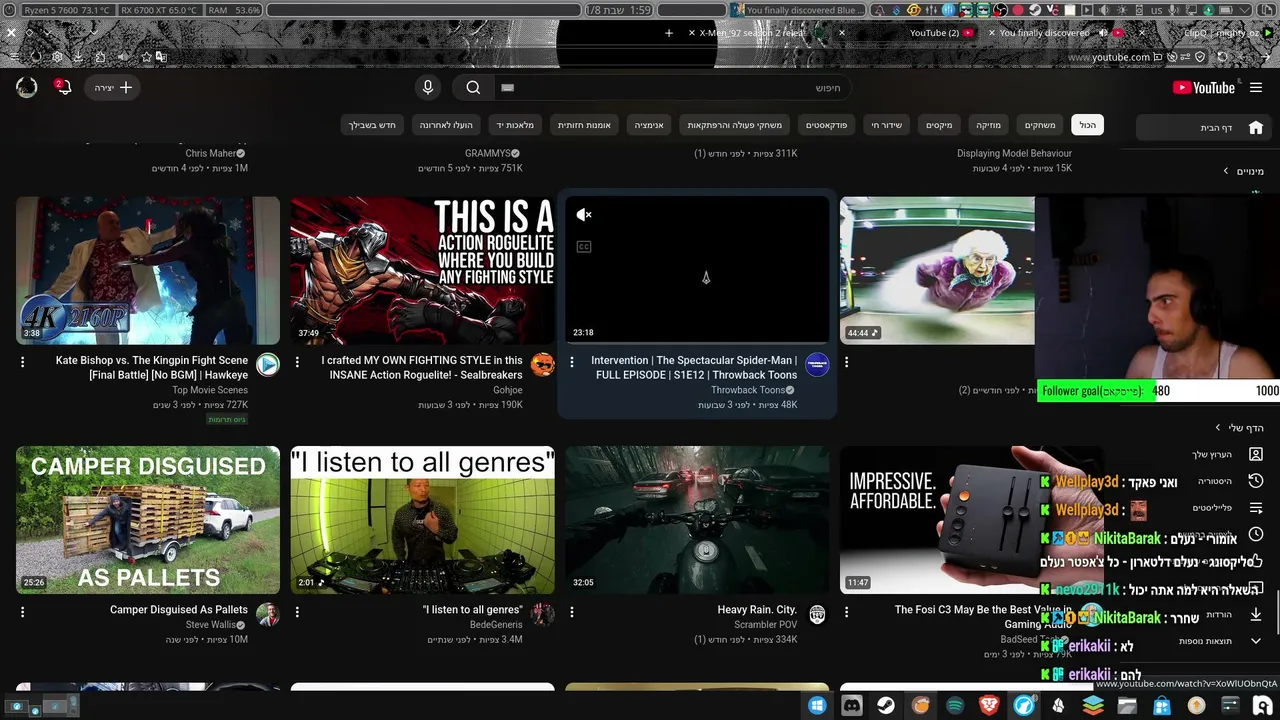Unmute the Spectacular Spider-Man video preview
1280x720 pixels.
pyautogui.click(x=584, y=214)
